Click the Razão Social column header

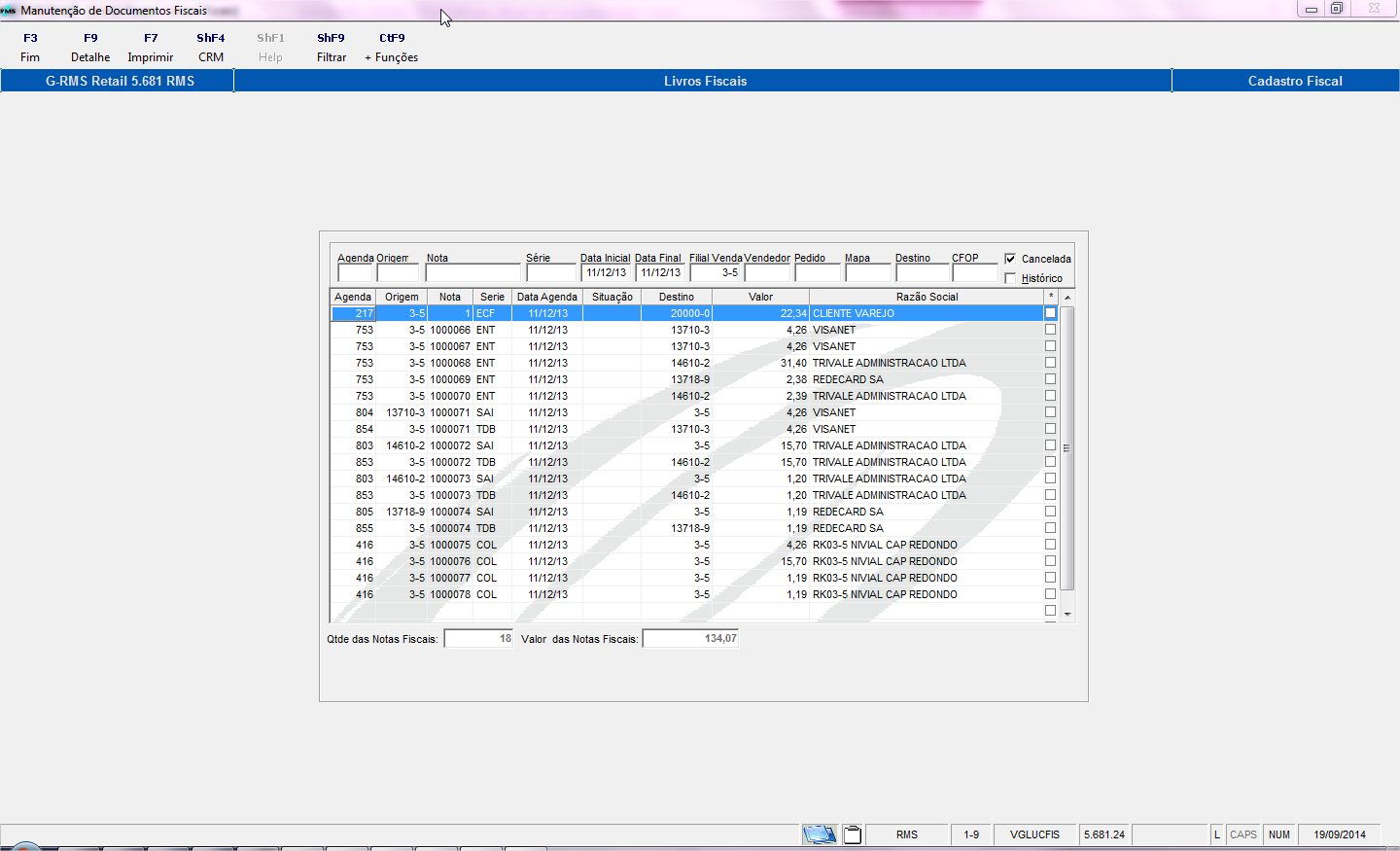point(927,297)
